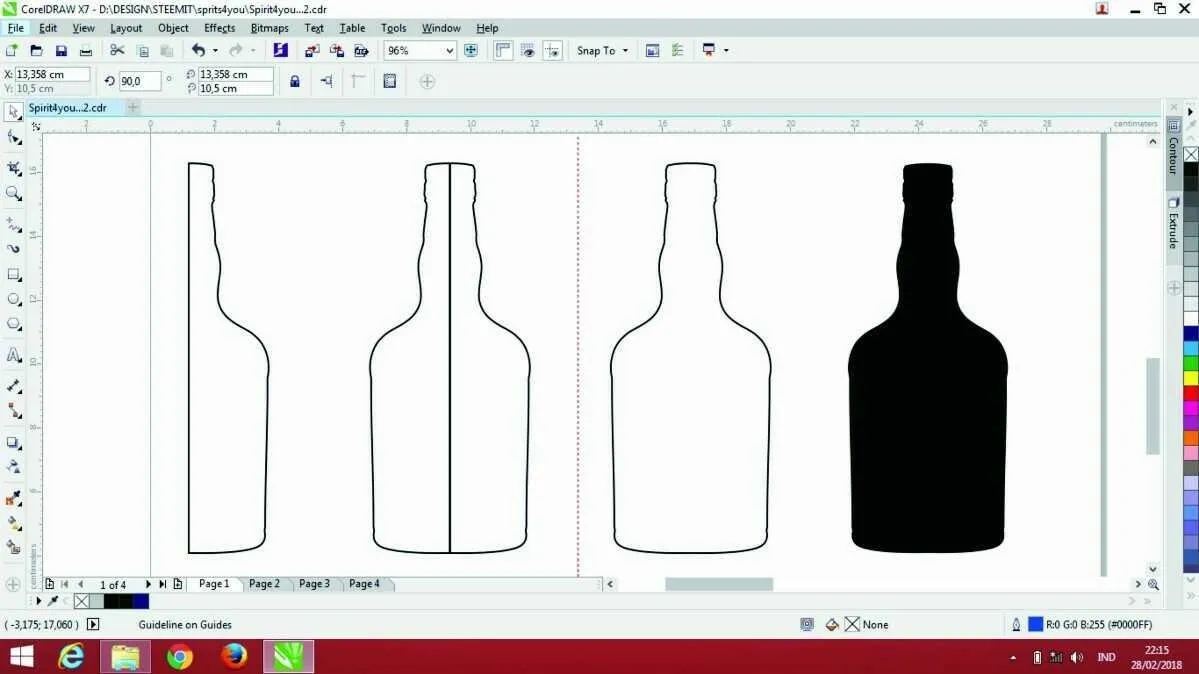
Task: Select the Ellipse tool
Action: click(x=14, y=299)
